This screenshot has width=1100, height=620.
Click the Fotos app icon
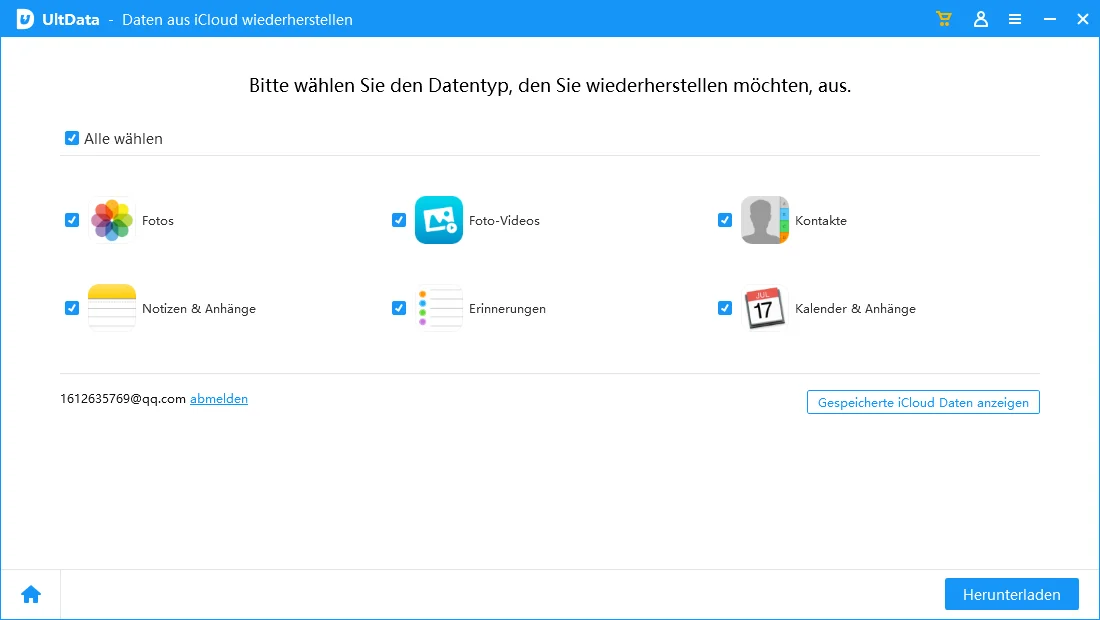(112, 220)
